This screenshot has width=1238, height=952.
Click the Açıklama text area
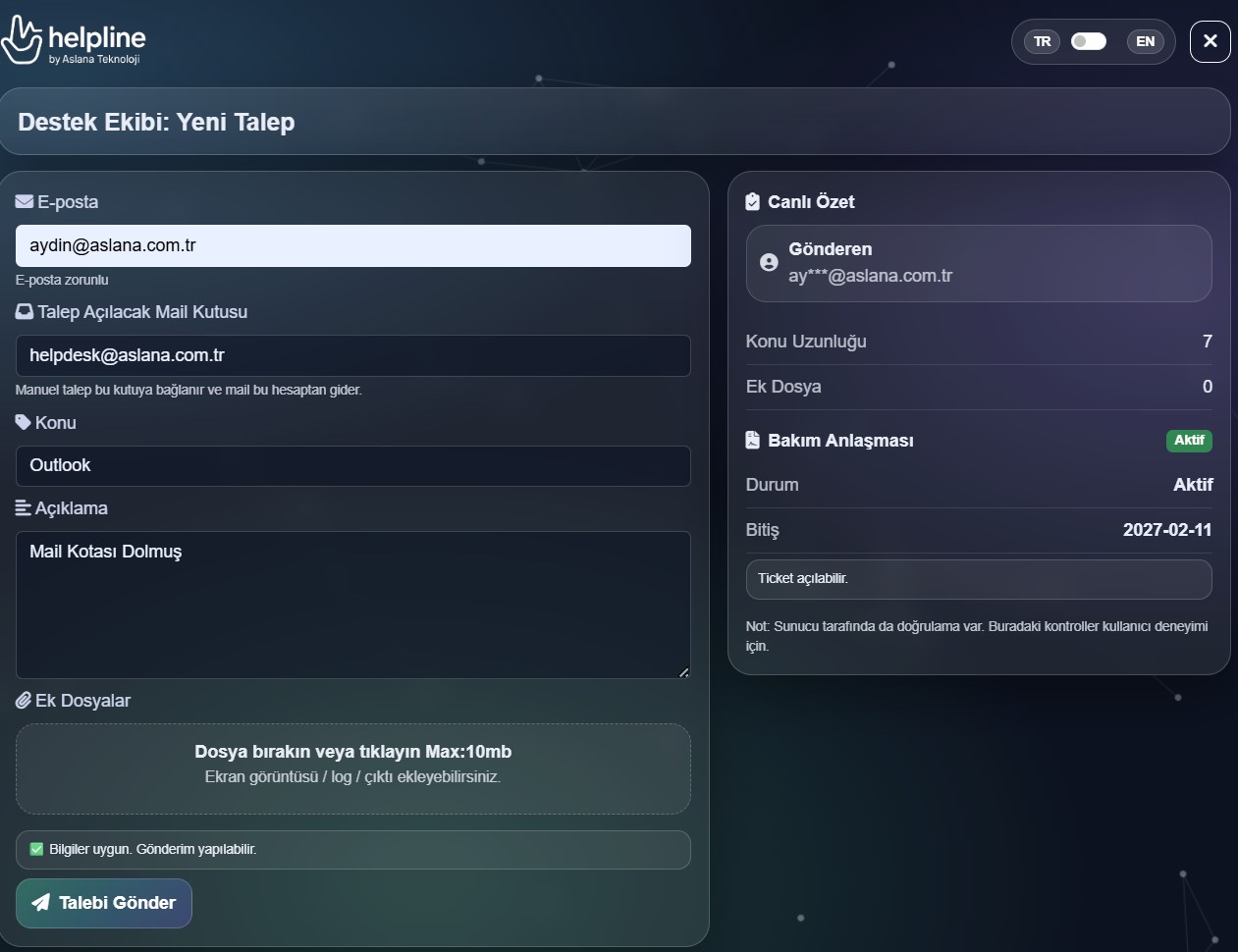coord(352,605)
